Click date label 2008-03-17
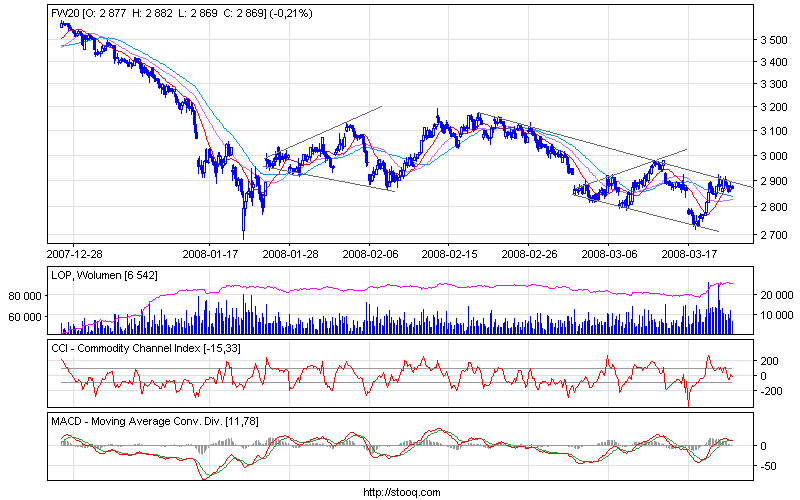This screenshot has height=500, width=800. [x=689, y=254]
